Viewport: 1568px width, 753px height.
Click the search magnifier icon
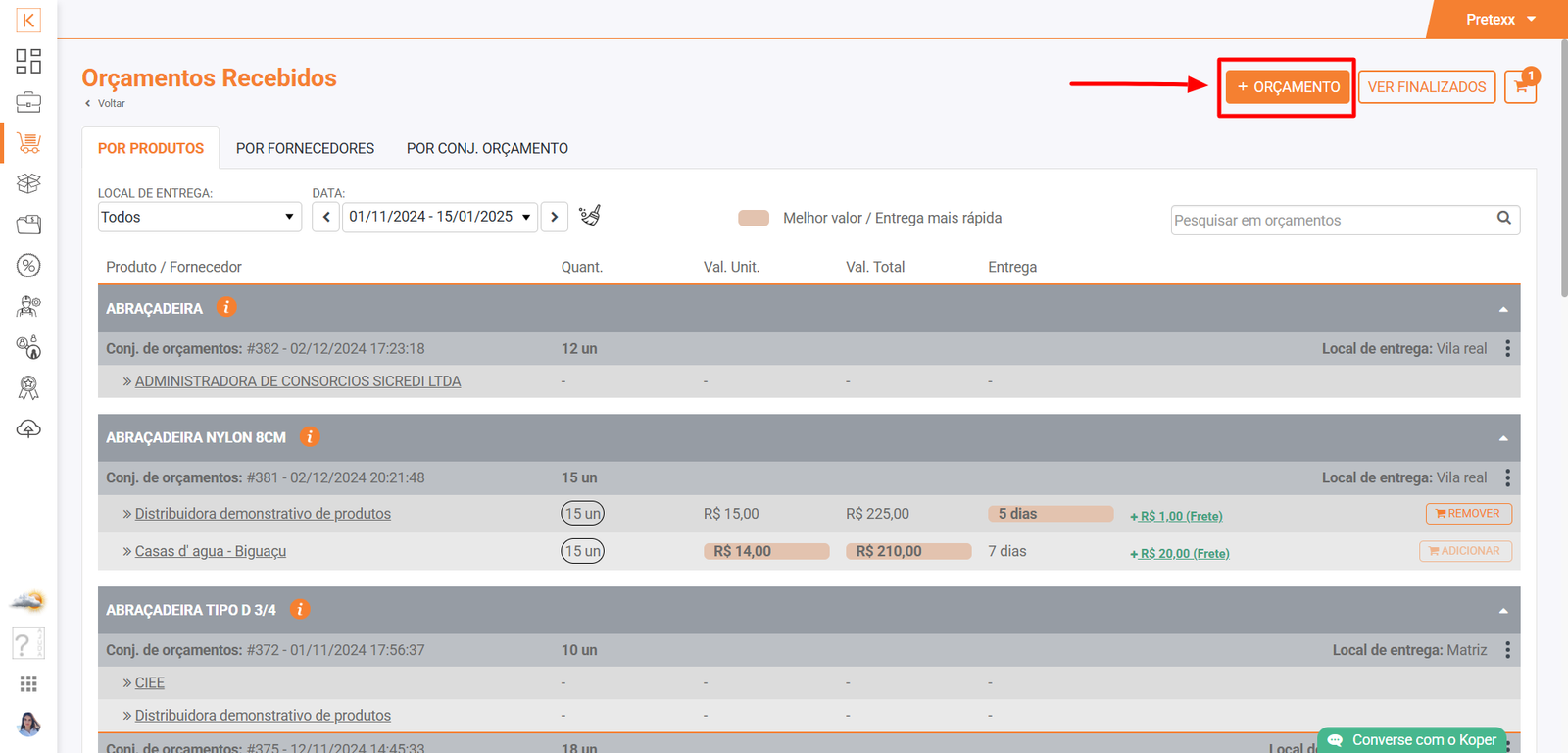click(1503, 219)
